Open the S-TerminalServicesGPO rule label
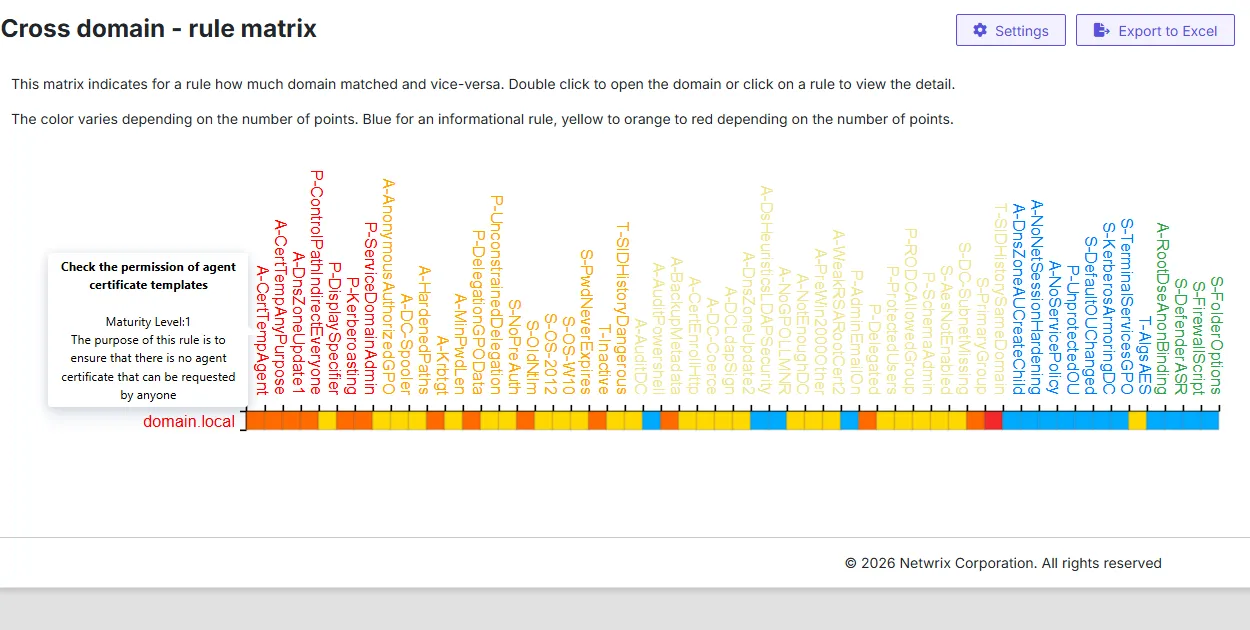This screenshot has width=1250, height=630. [x=1126, y=307]
